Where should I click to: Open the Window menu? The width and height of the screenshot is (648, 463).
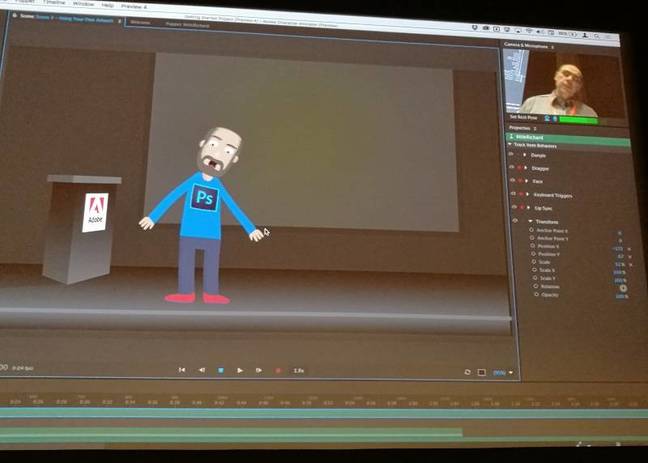point(83,3)
